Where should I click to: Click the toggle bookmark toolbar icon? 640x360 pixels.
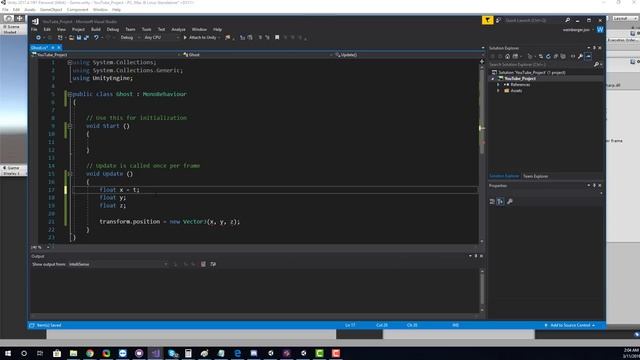(277, 38)
